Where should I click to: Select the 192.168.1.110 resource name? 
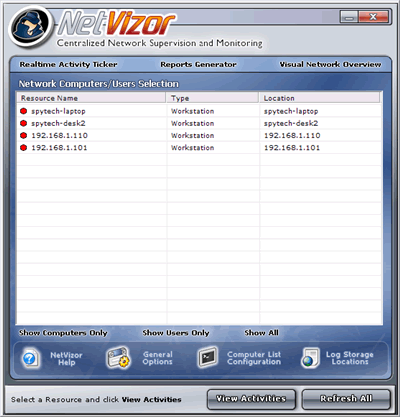(x=59, y=136)
